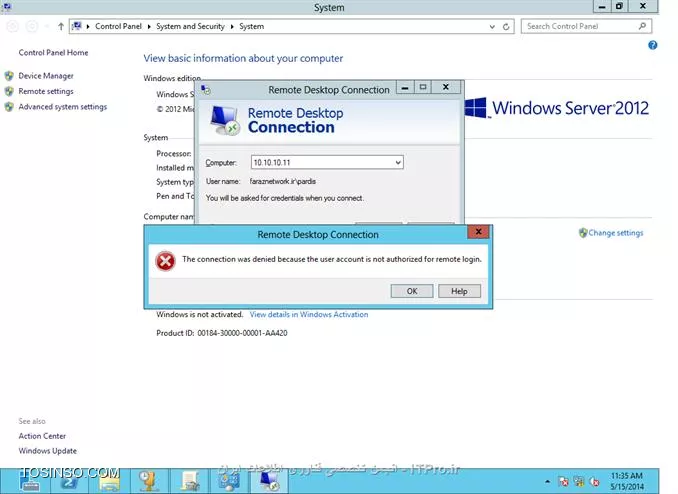Open Windows Update link
The image size is (678, 494).
(48, 451)
